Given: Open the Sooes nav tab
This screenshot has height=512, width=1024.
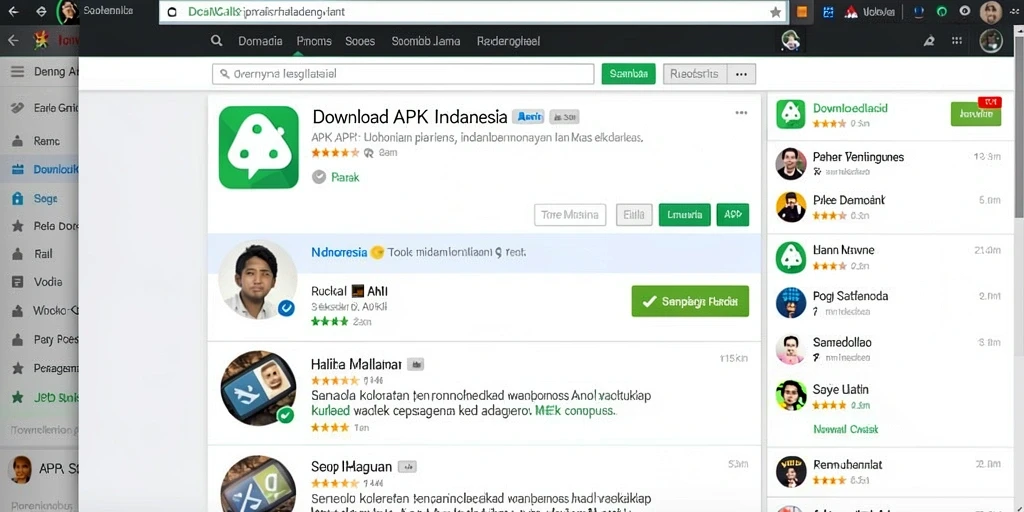Looking at the screenshot, I should (360, 41).
